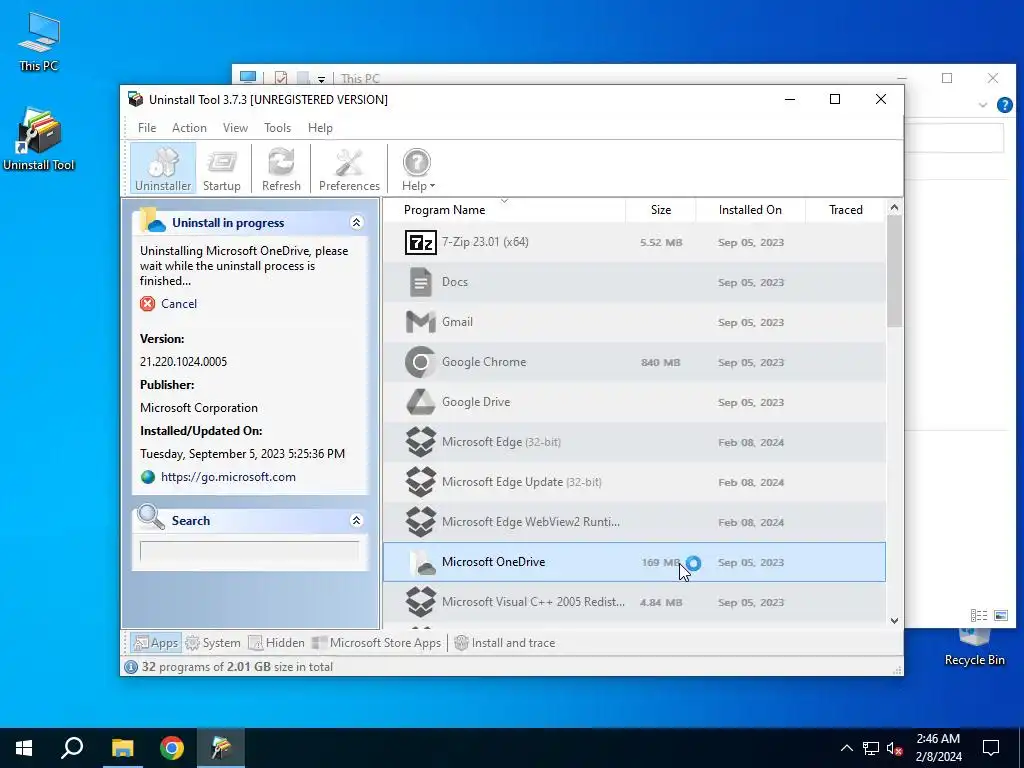The height and width of the screenshot is (768, 1024).
Task: Open the Uninstaller toolbar section
Action: (163, 168)
